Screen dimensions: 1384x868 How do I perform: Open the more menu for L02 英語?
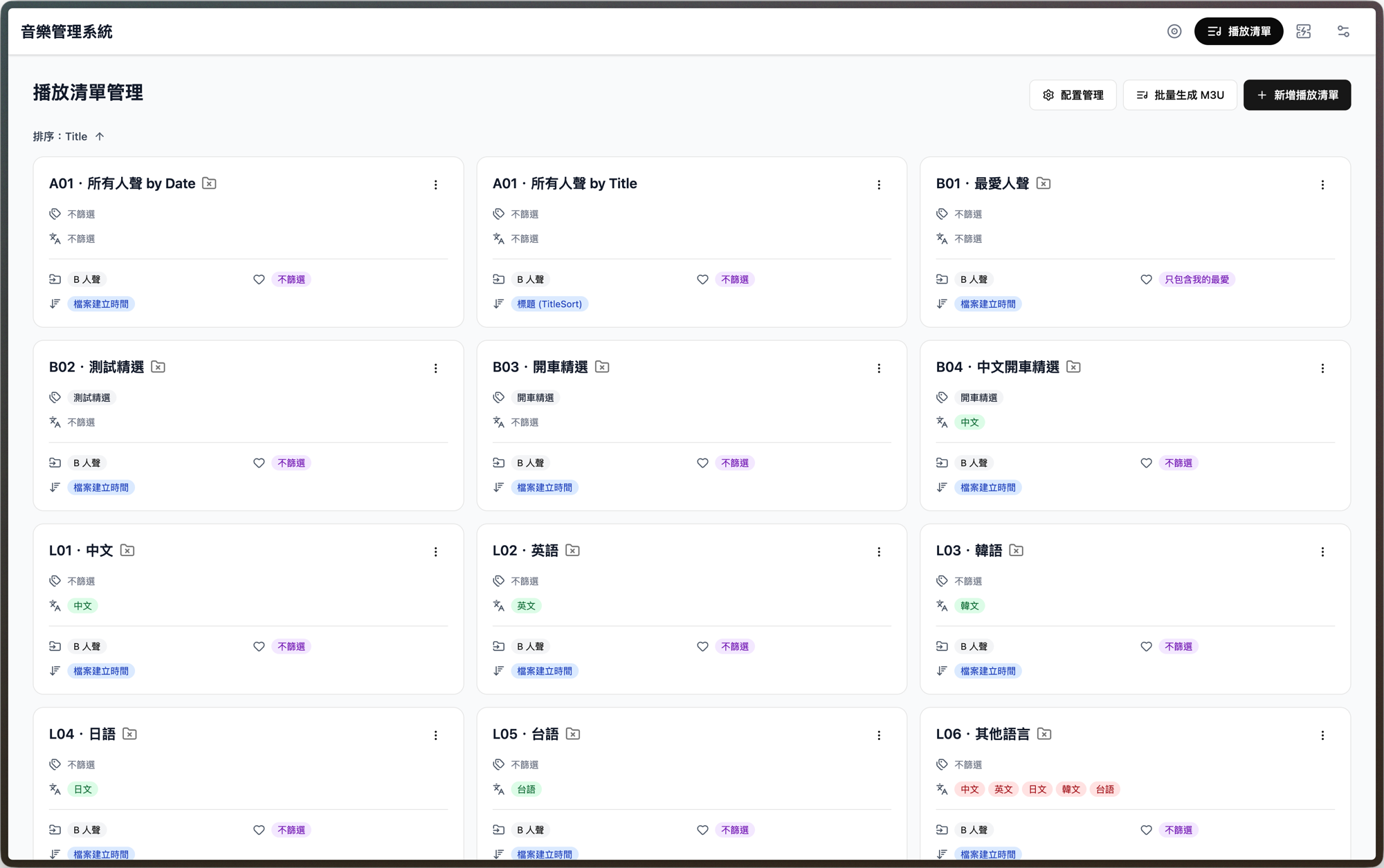tap(879, 551)
